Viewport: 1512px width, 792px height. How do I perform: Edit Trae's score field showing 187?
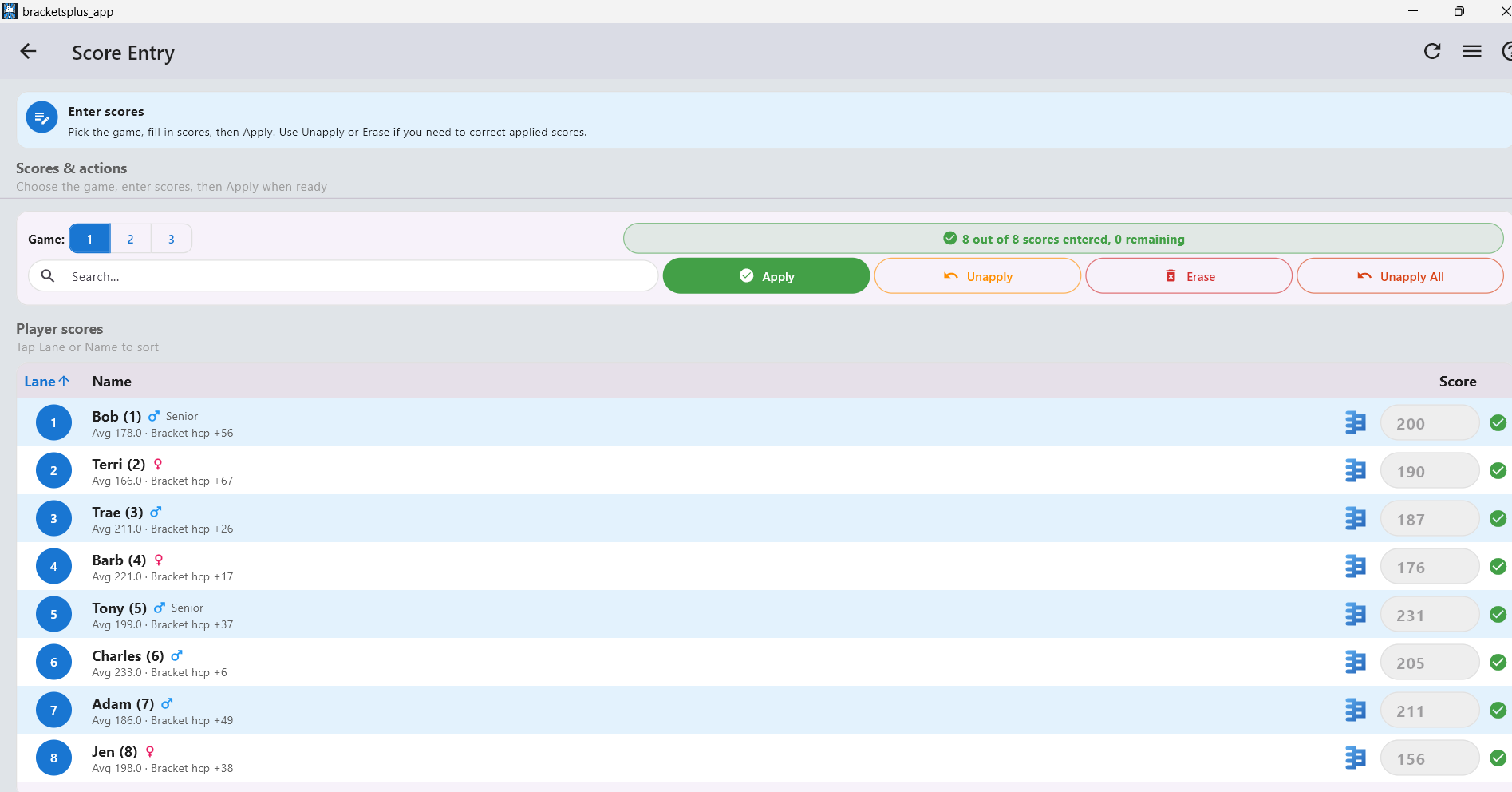point(1430,519)
